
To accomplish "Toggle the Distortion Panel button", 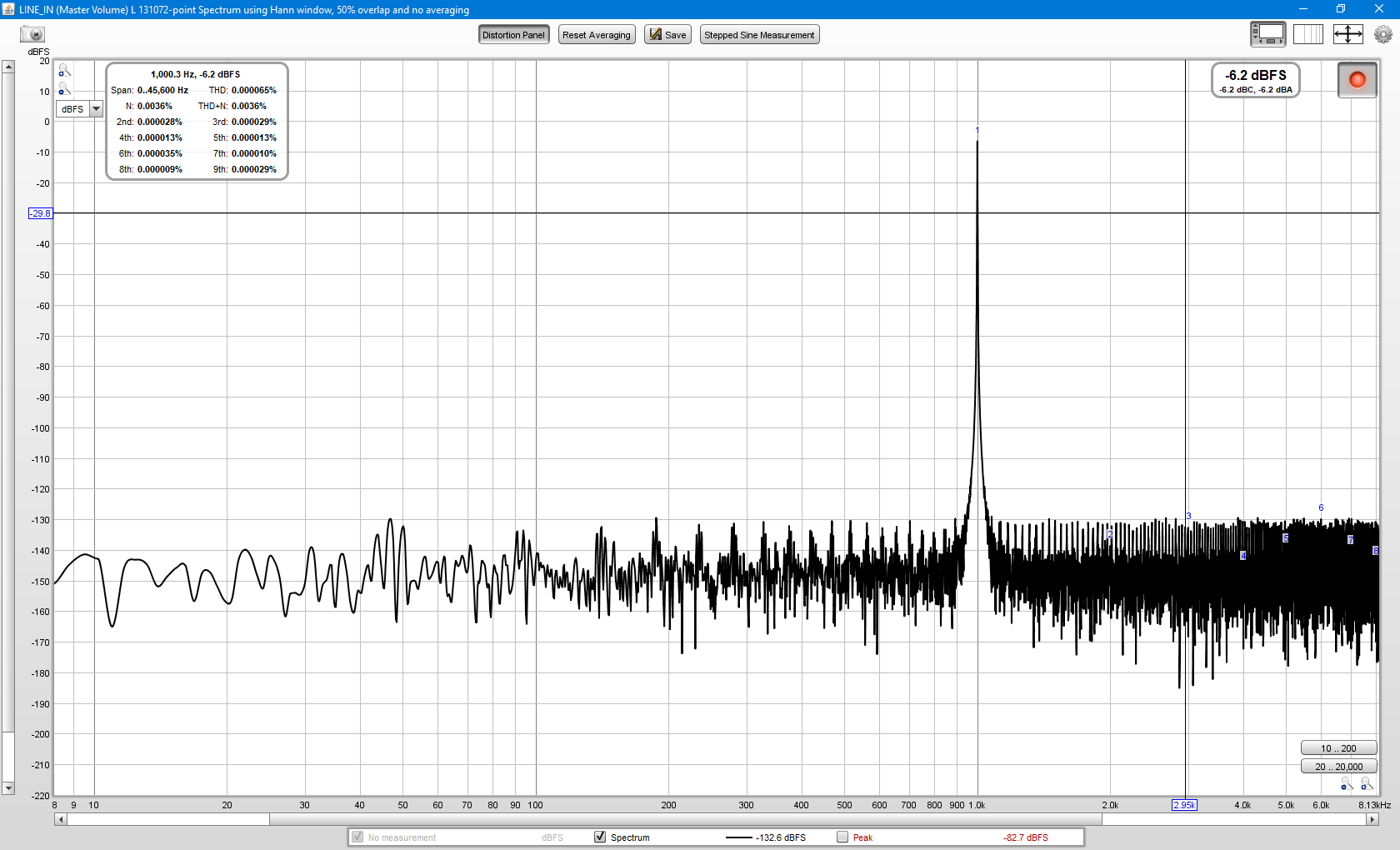I will pos(513,35).
